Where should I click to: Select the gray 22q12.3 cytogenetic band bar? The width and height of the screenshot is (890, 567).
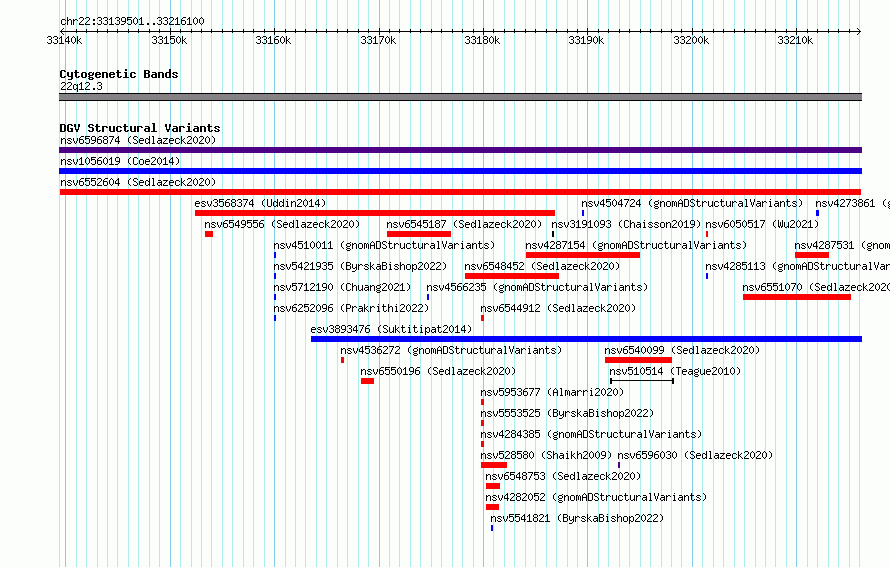point(460,97)
